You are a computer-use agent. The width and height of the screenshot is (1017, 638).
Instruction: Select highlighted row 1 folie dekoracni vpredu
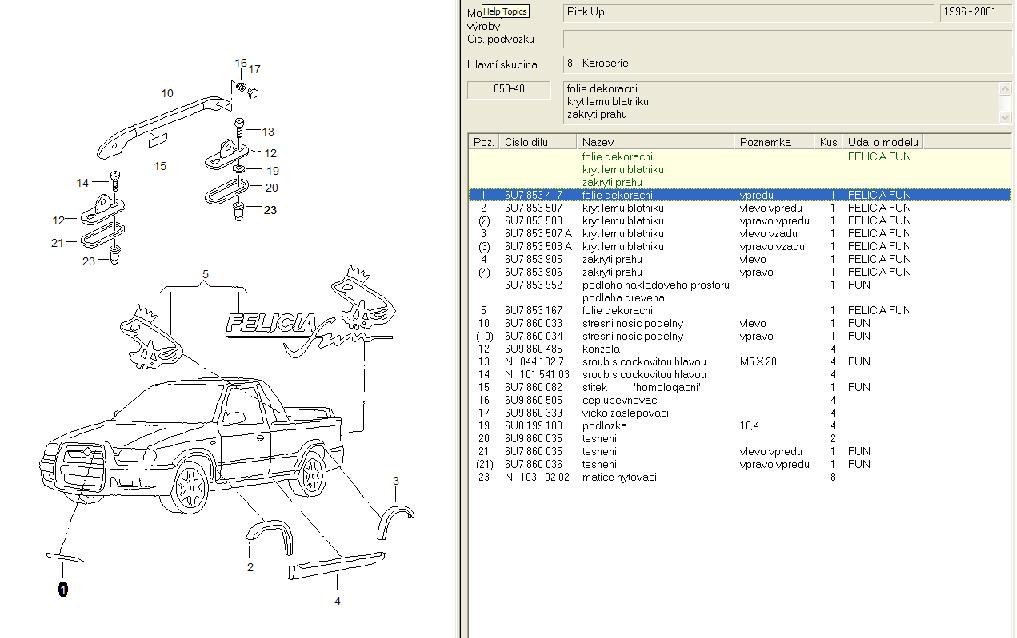click(739, 195)
